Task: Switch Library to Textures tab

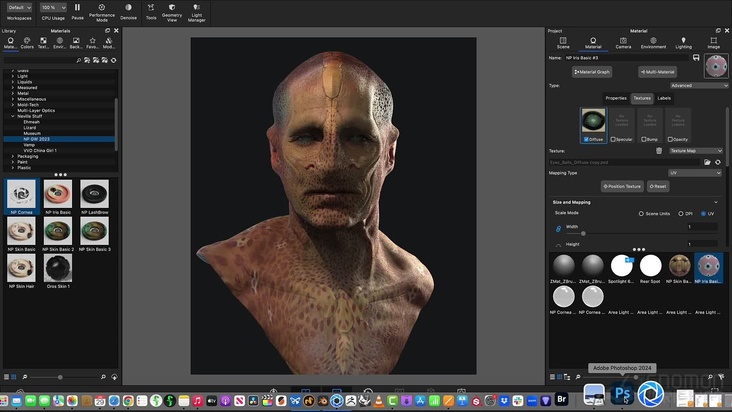Action: tap(43, 43)
